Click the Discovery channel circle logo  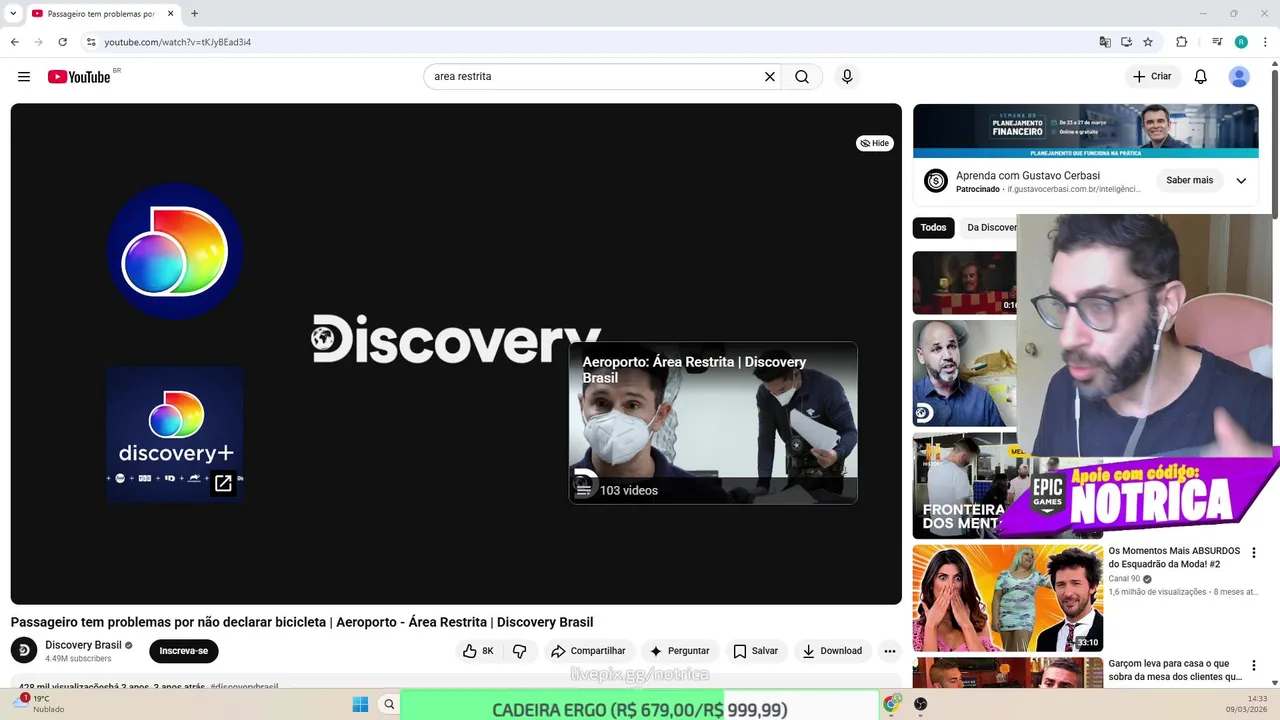click(175, 251)
